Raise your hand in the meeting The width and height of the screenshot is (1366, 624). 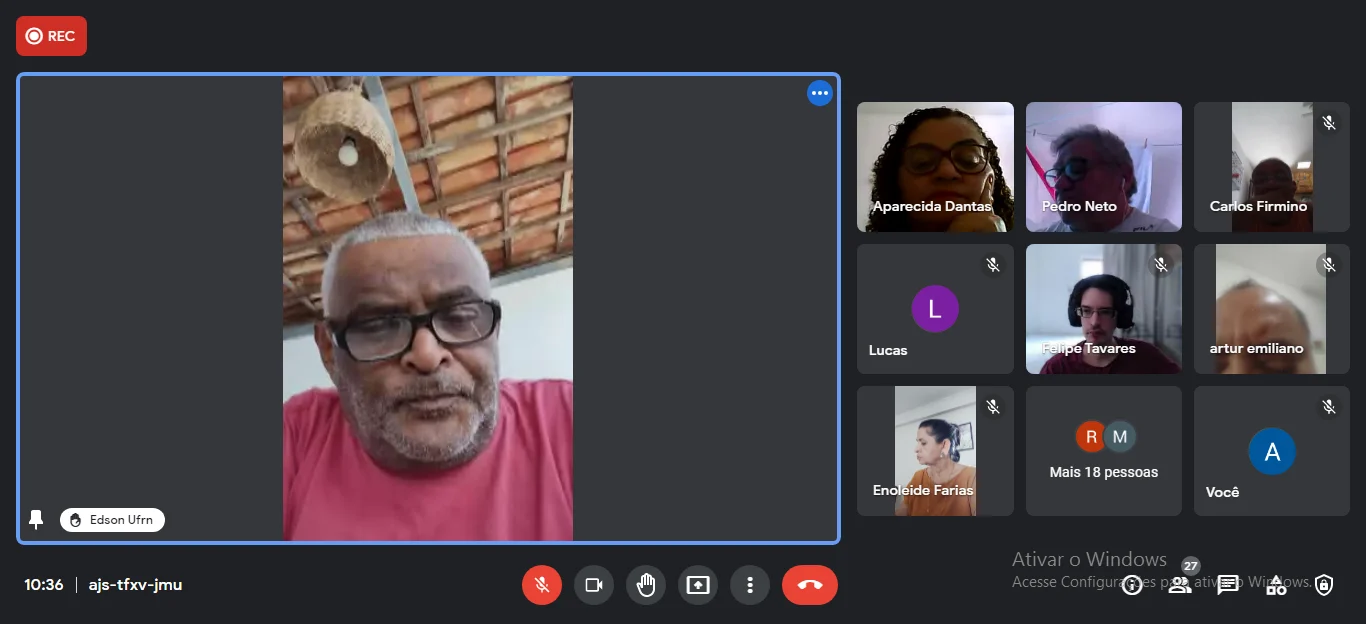click(646, 585)
